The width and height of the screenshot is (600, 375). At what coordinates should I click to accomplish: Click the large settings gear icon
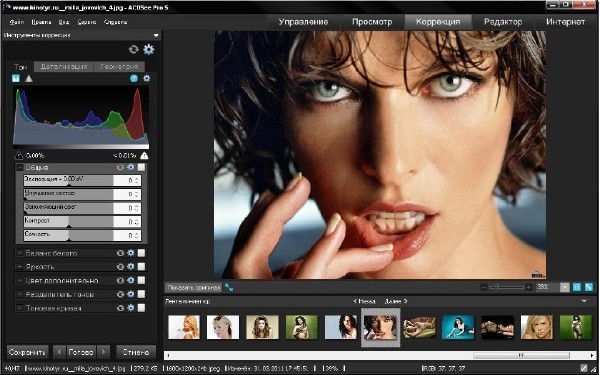click(x=148, y=49)
